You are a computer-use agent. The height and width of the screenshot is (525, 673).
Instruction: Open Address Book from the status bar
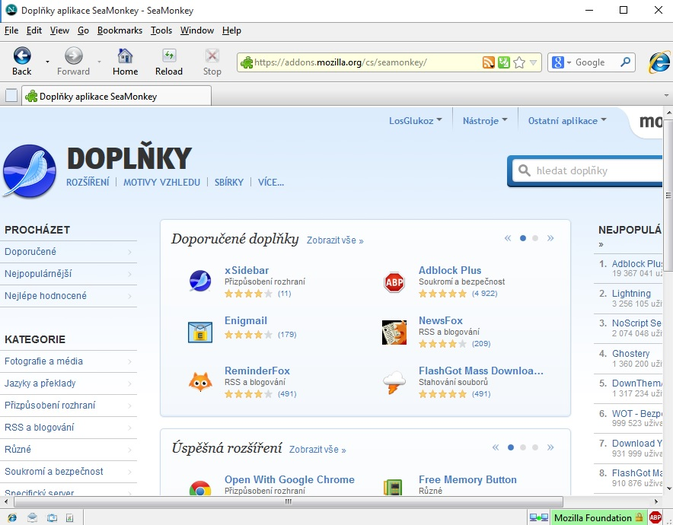coord(52,518)
